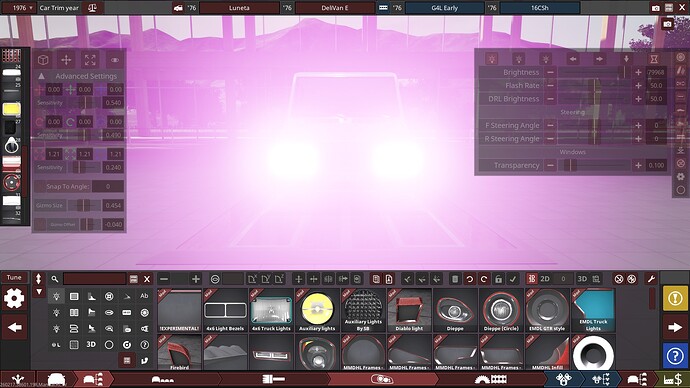Toggle the left turn indicator arrow
This screenshot has width=690, height=388.
tap(573, 59)
